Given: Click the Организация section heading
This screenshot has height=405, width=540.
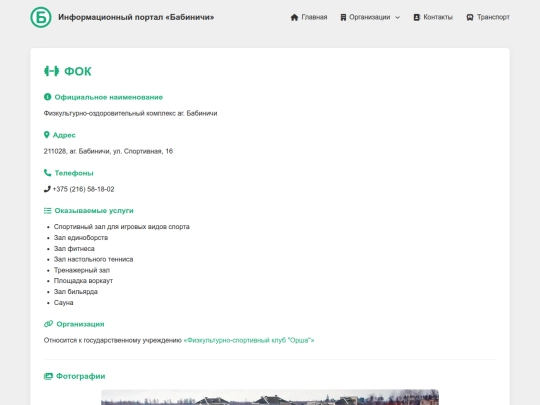Looking at the screenshot, I should pyautogui.click(x=80, y=324).
